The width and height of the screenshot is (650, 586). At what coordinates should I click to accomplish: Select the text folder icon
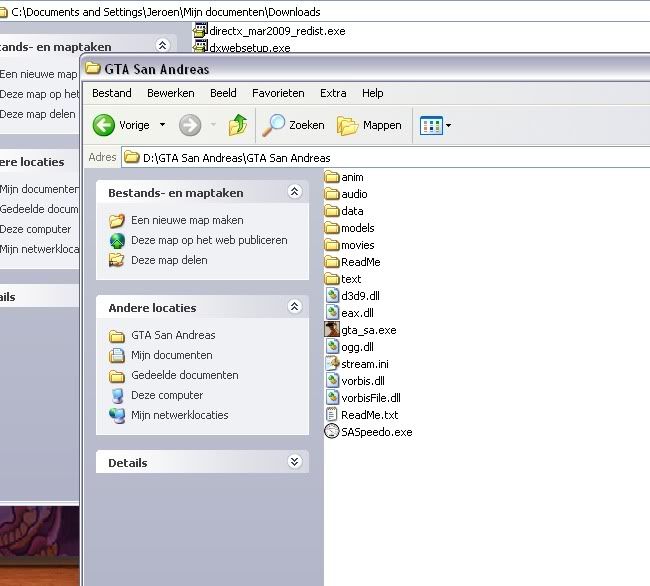pyautogui.click(x=332, y=279)
